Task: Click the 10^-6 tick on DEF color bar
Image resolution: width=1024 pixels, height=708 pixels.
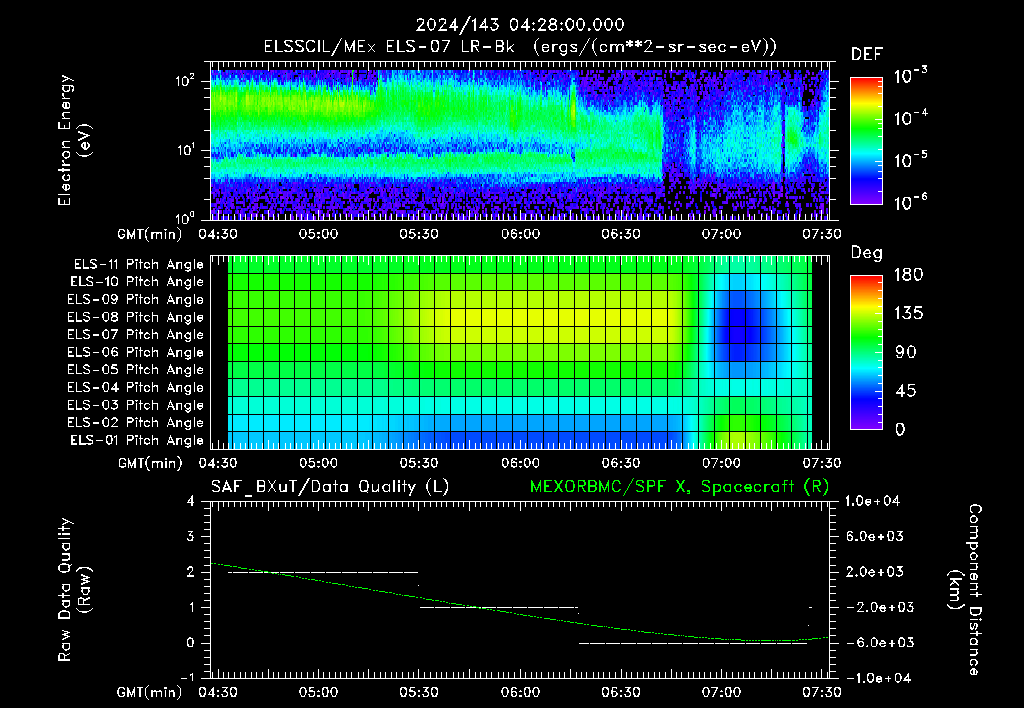Action: coord(910,202)
